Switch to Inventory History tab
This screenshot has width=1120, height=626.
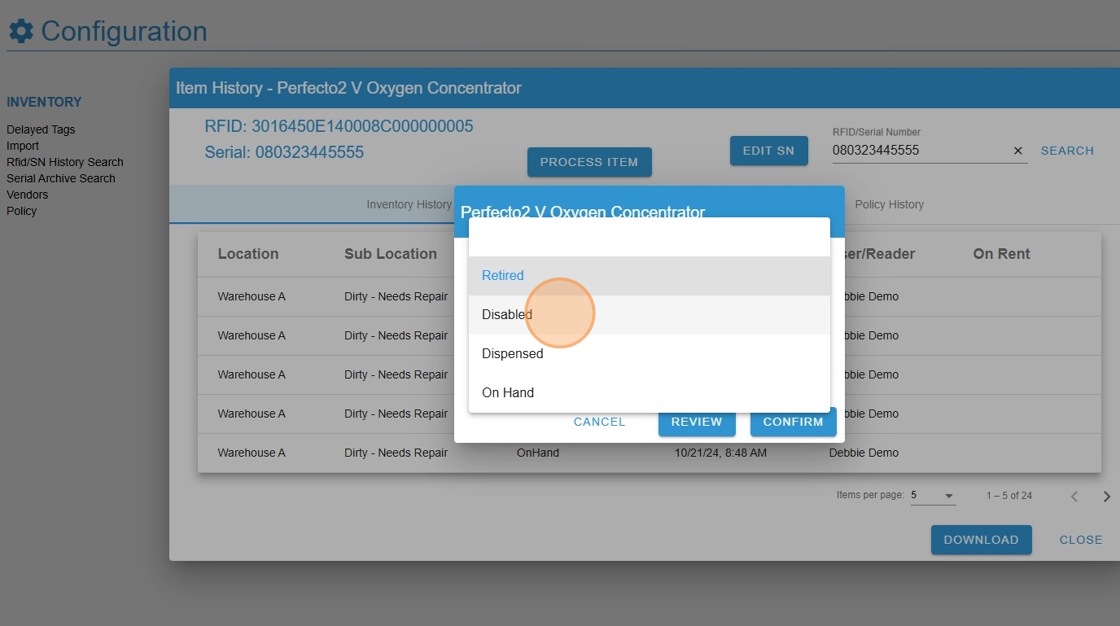click(x=409, y=204)
